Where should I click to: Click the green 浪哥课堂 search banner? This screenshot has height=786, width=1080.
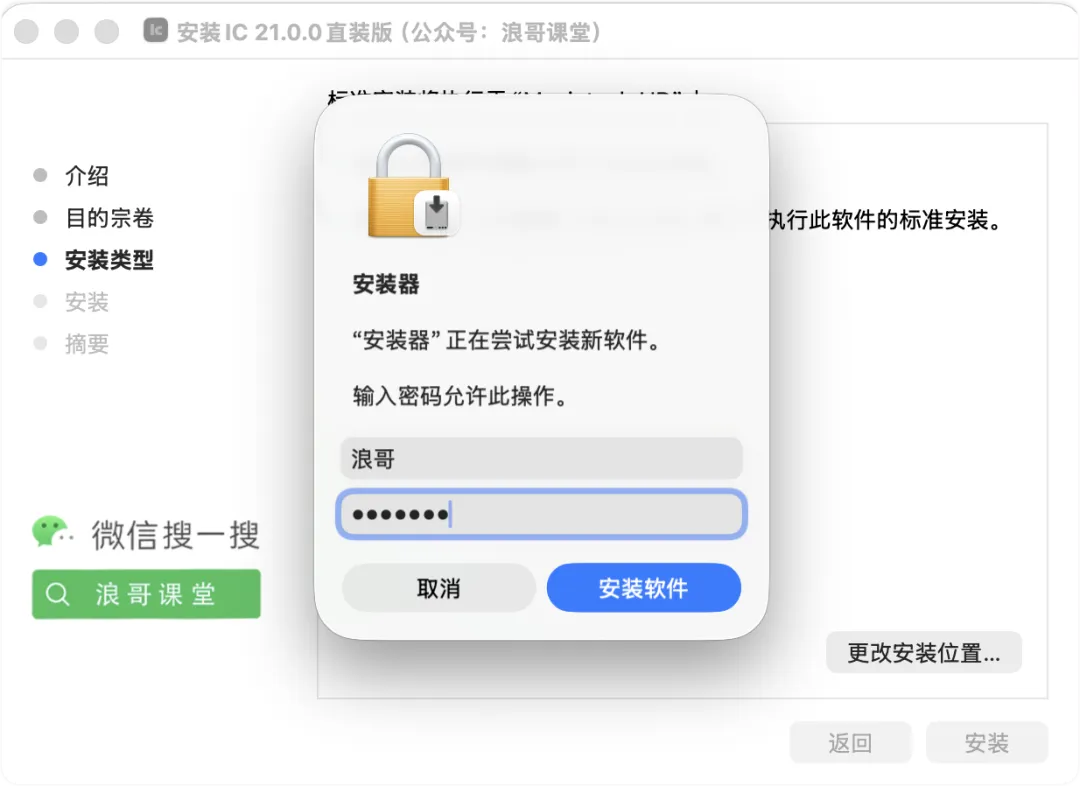[x=146, y=594]
